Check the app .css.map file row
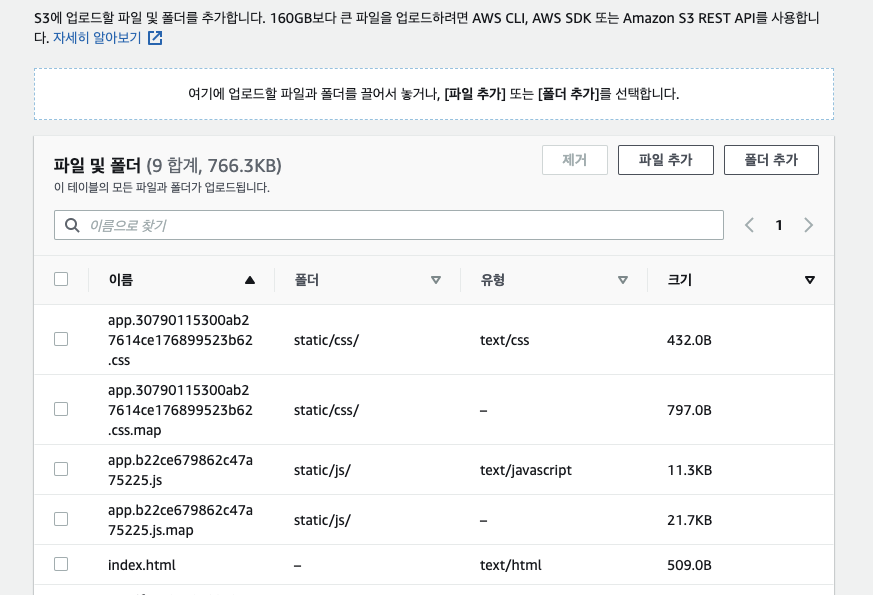Viewport: 873px width, 595px height. click(x=61, y=409)
